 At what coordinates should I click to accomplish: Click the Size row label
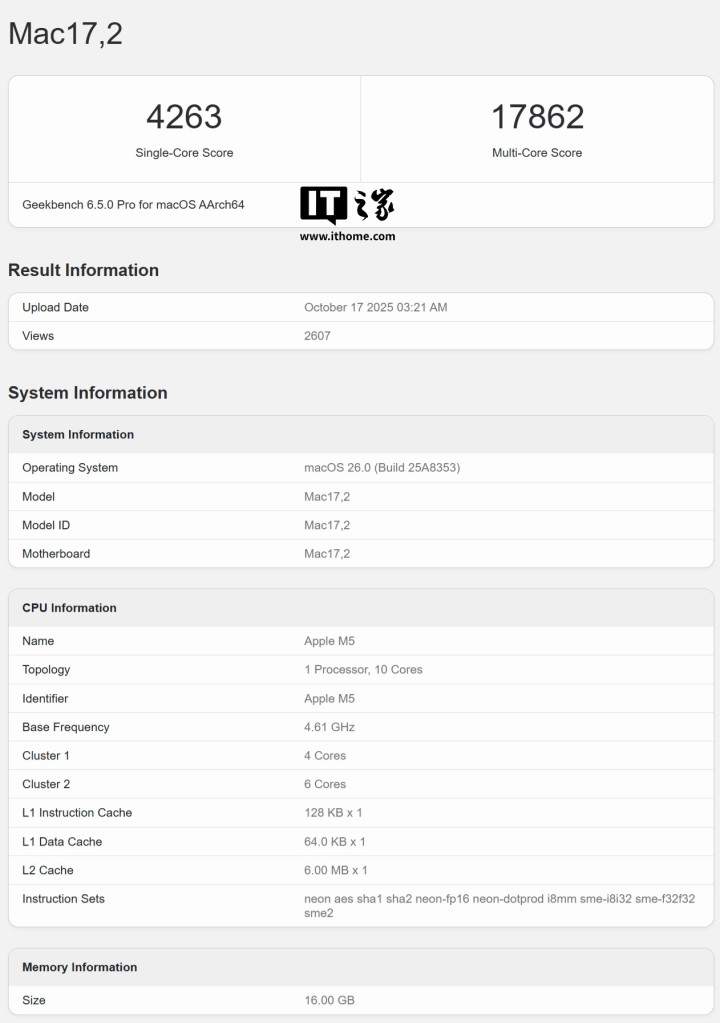pos(34,1001)
